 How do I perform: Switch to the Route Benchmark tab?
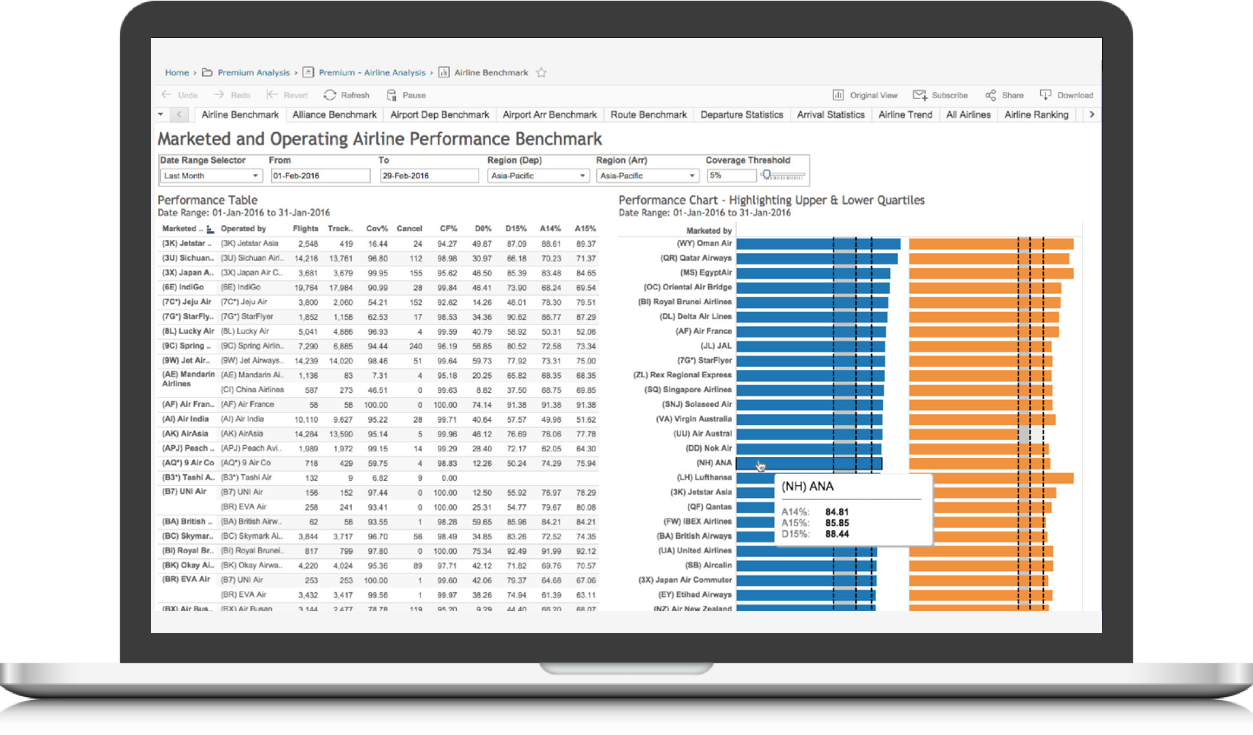click(x=649, y=115)
